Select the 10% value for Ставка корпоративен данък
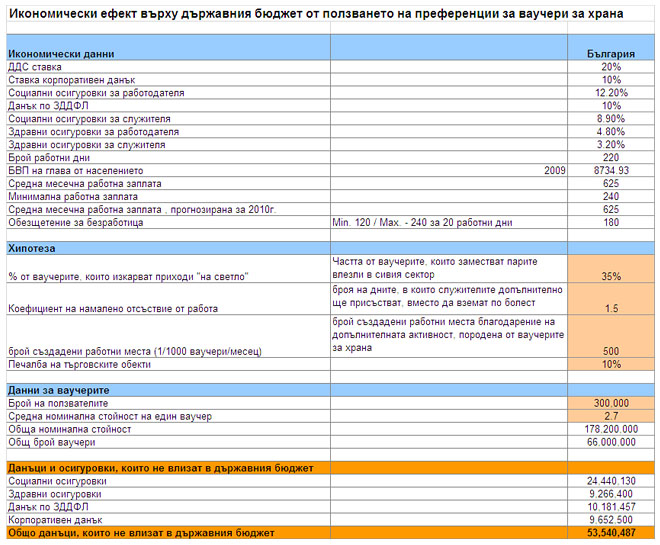This screenshot has height=545, width=660. point(611,80)
